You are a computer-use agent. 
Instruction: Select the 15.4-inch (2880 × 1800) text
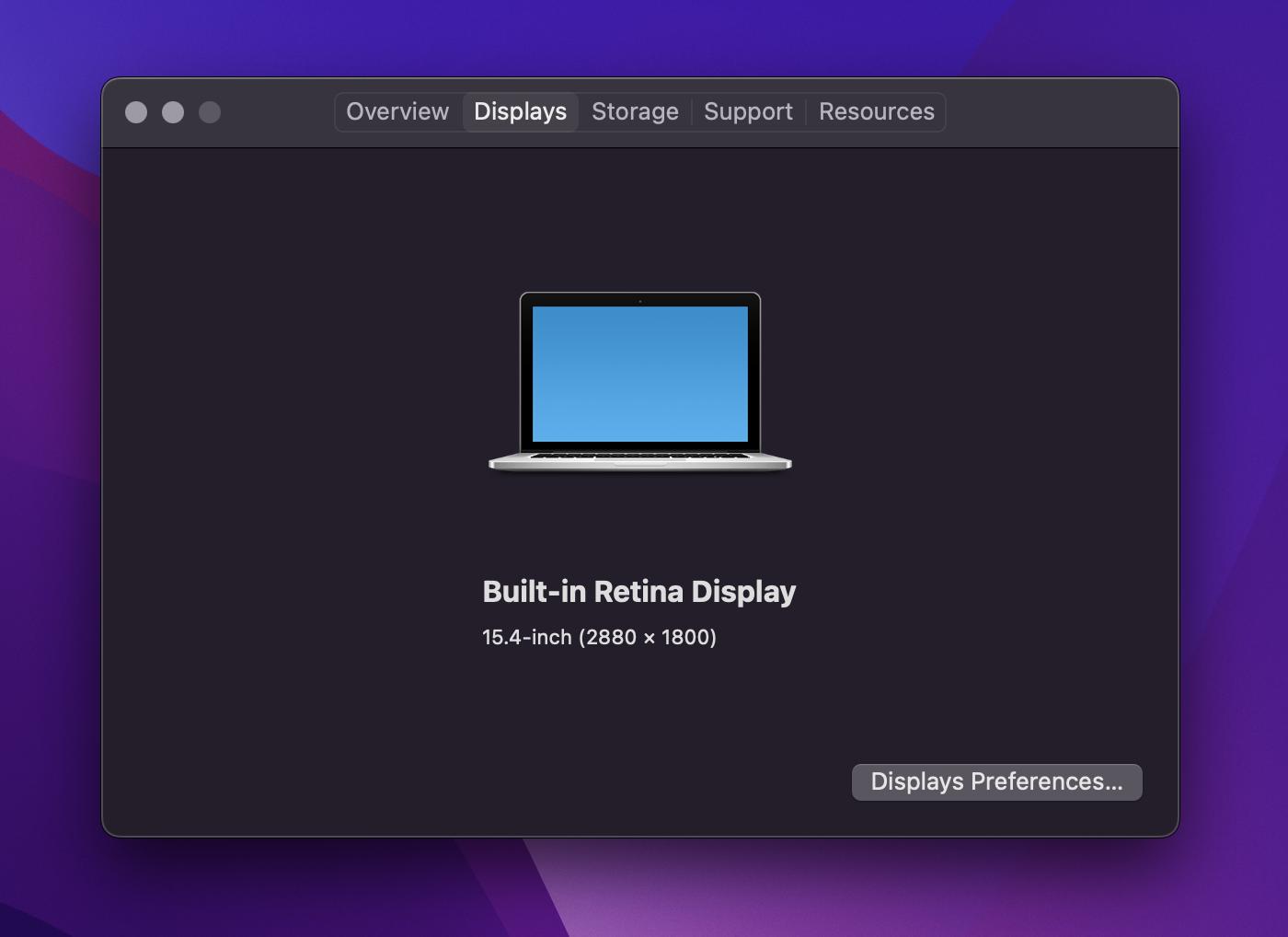click(599, 637)
